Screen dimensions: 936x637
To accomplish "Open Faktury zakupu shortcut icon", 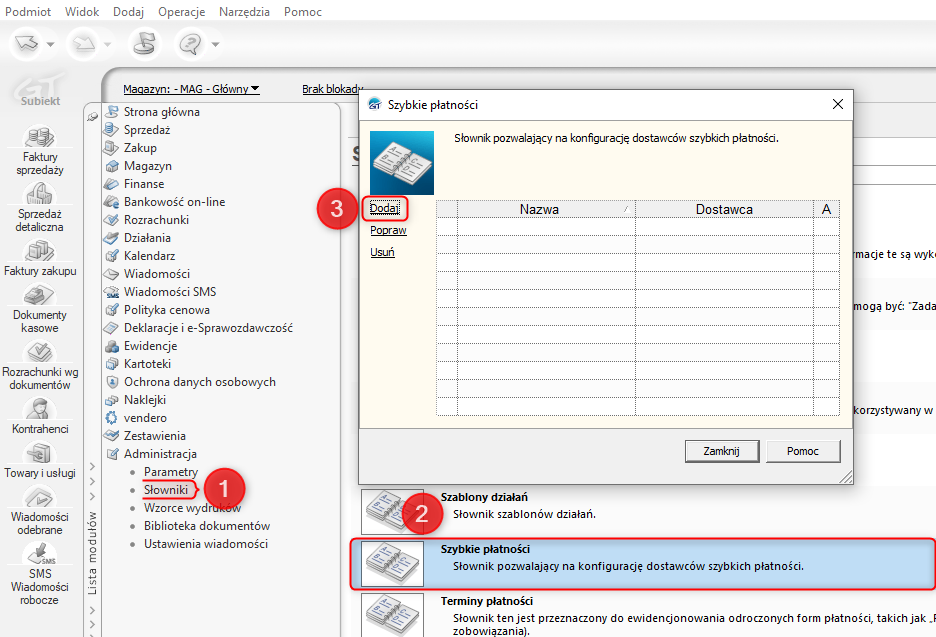I will pos(39,251).
